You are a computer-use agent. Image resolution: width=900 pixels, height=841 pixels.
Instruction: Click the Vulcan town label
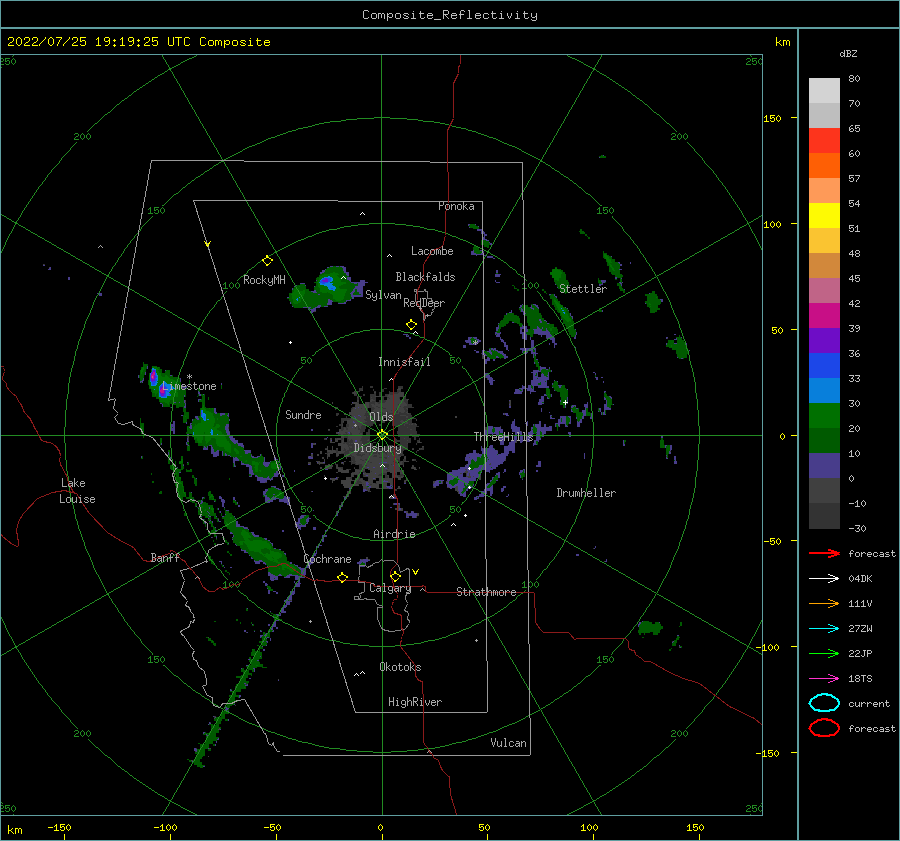(x=508, y=743)
